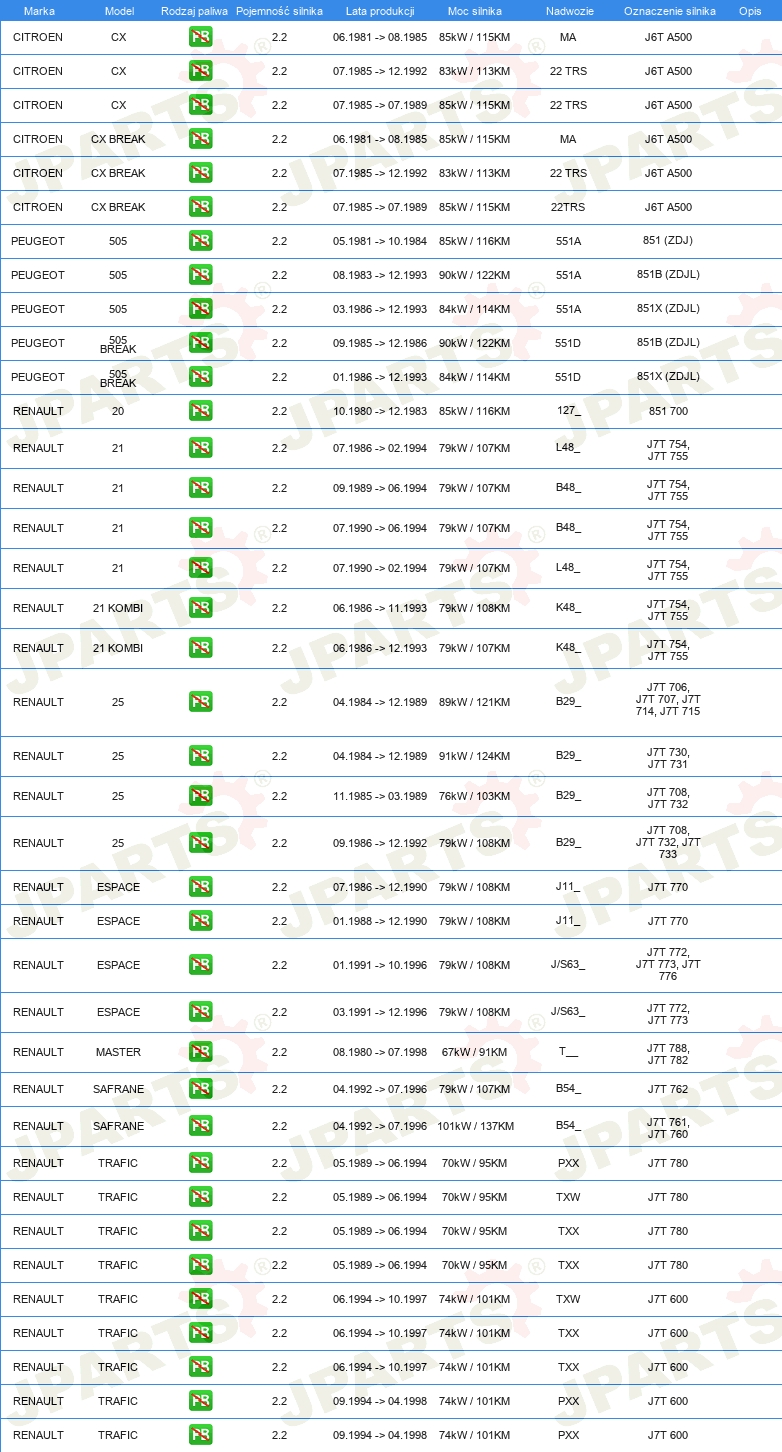Click fuel icon in PEUGEOT 851 (ZDJ) row
This screenshot has height=1452, width=782.
pyautogui.click(x=200, y=241)
